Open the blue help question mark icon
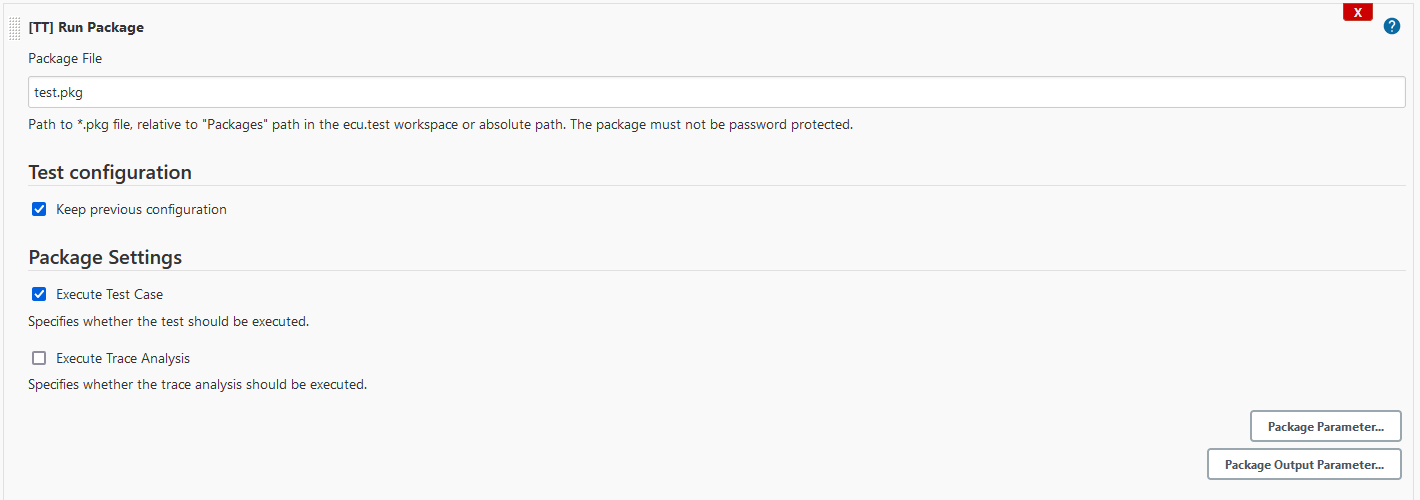The height and width of the screenshot is (500, 1420). (1392, 27)
